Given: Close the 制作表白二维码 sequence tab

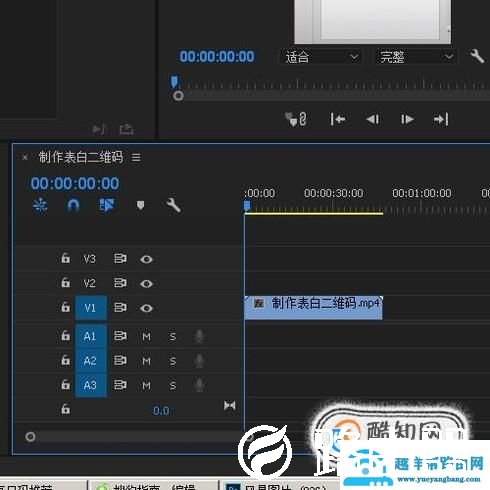Looking at the screenshot, I should (25, 157).
